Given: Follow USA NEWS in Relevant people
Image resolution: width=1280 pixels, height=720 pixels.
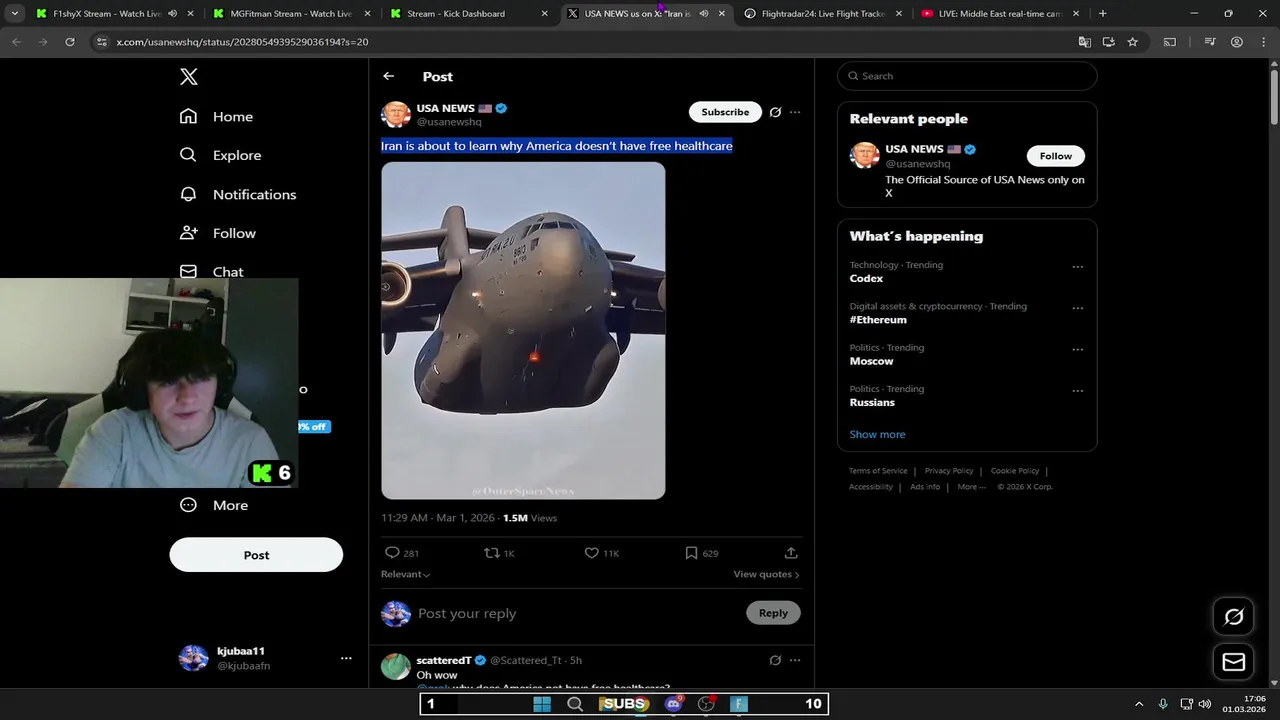Looking at the screenshot, I should tap(1055, 156).
